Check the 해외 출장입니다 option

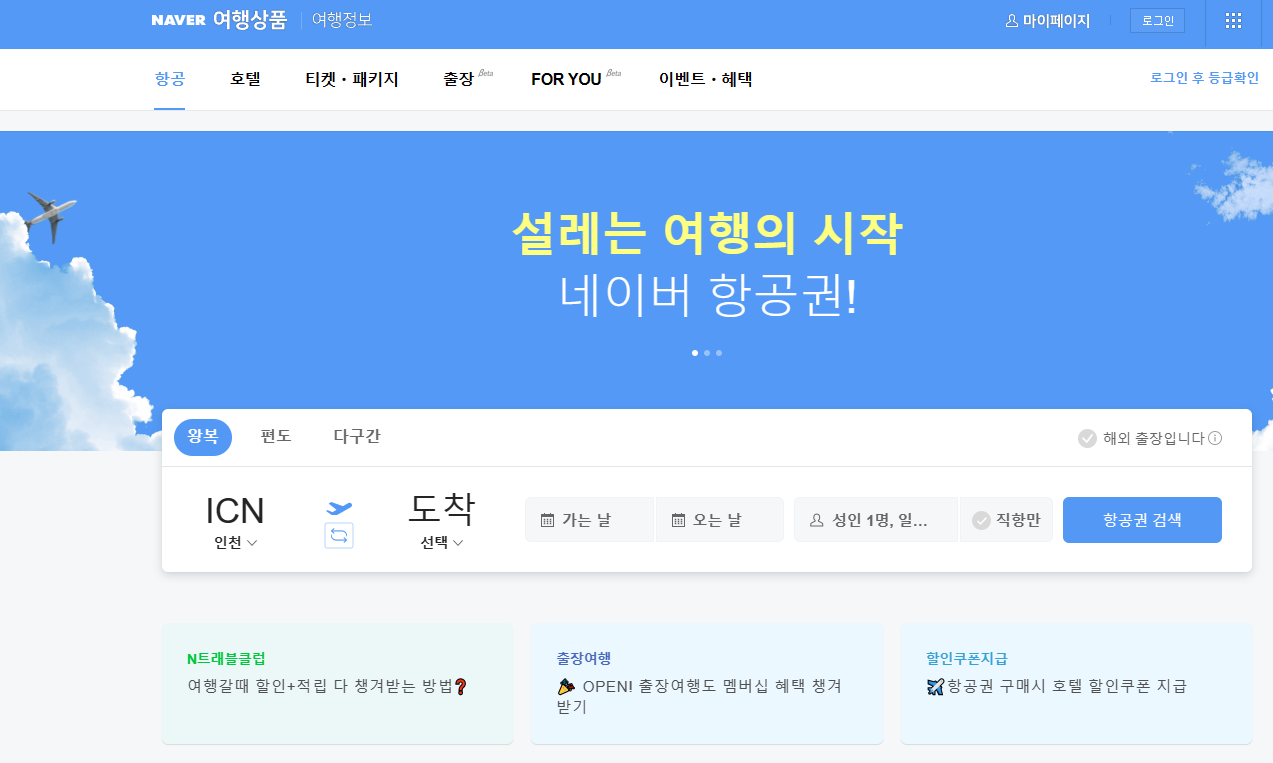[x=1087, y=437]
